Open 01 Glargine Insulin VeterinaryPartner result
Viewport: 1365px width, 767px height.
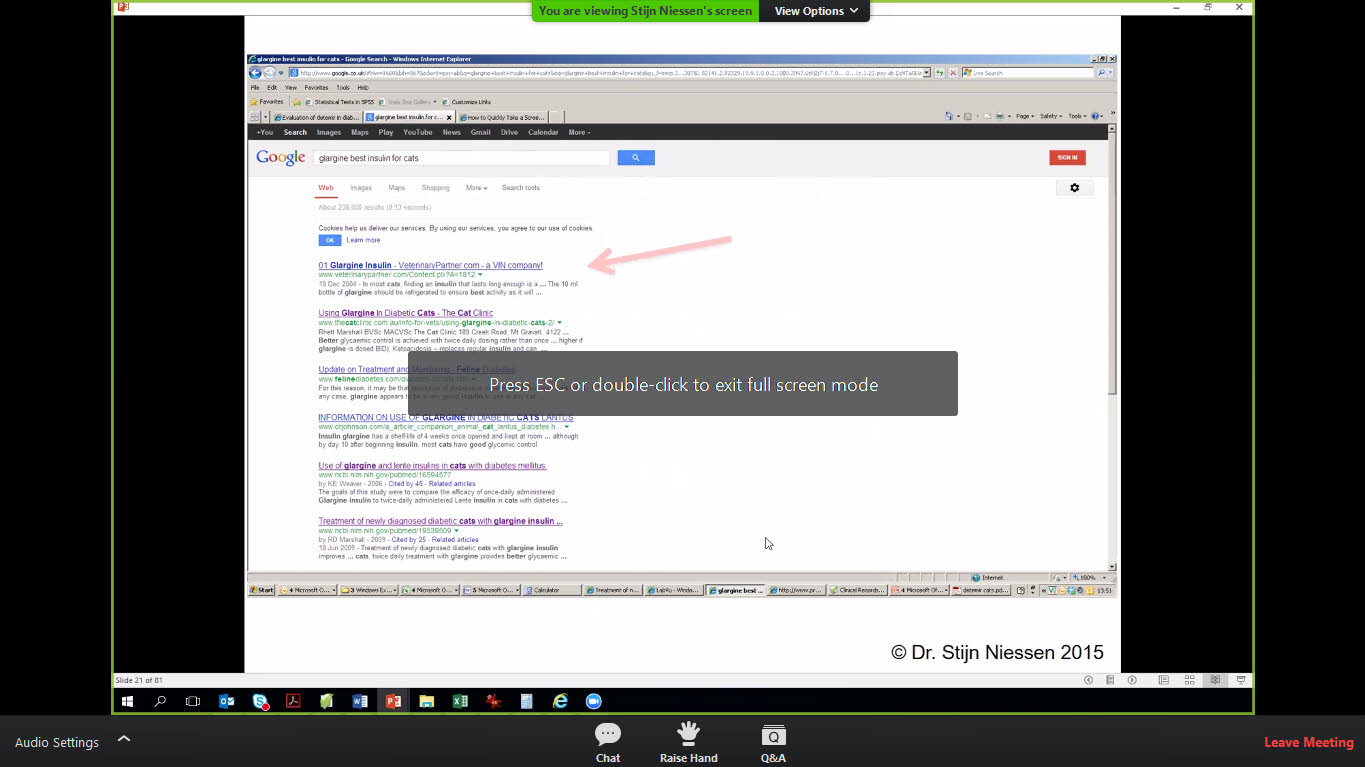tap(430, 265)
